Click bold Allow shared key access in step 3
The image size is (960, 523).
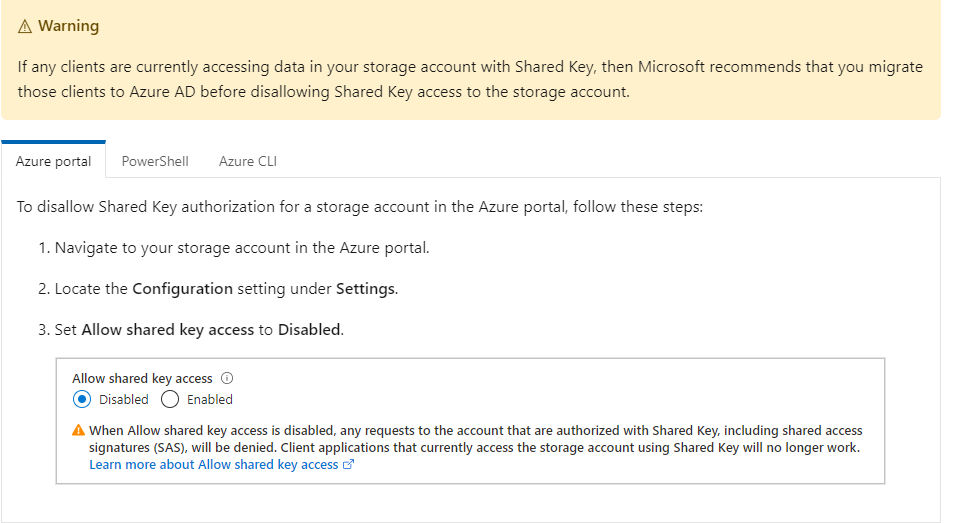pyautogui.click(x=167, y=329)
